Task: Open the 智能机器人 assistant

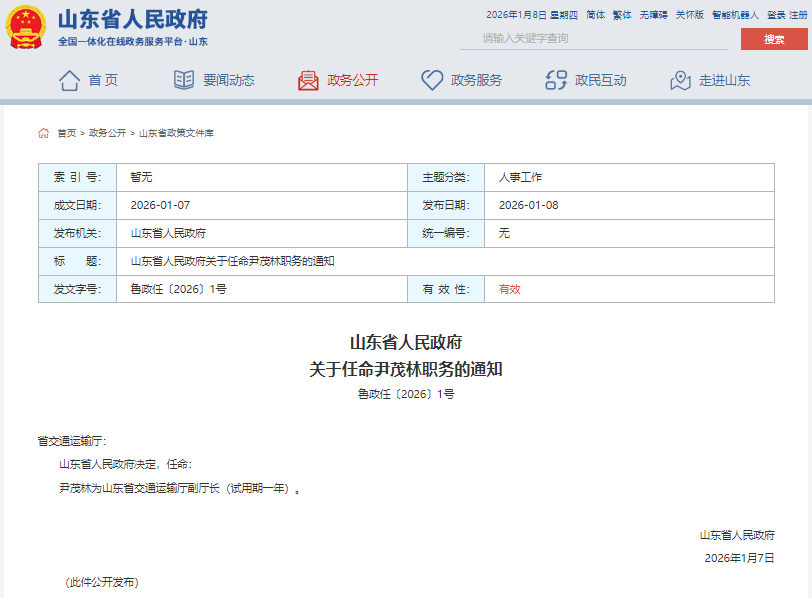Action: tap(735, 15)
